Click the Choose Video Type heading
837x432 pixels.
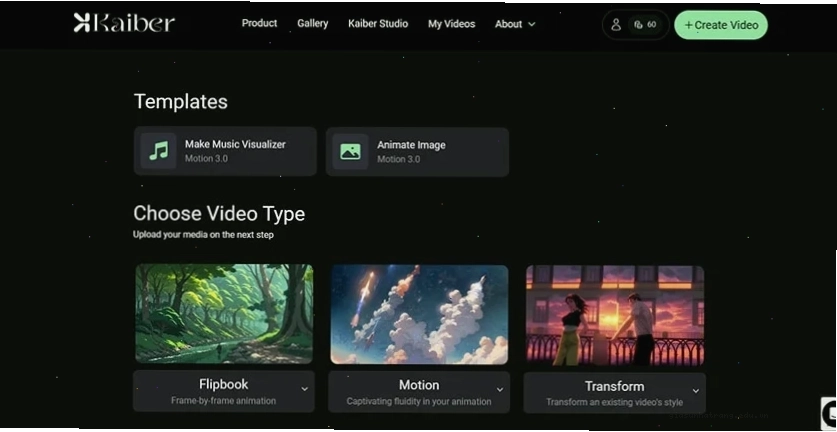click(219, 214)
